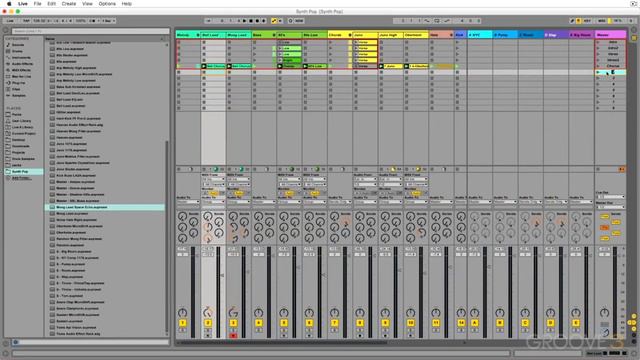640x360 pixels.
Task: Open the Plug-ins category in browser
Action: (18, 83)
